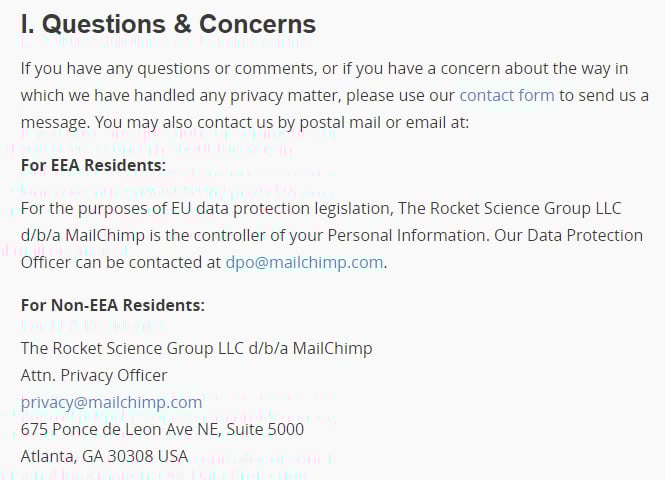Viewport: 665px width, 480px height.
Task: Click the 675 Ponce de Leon address line
Action: 162,429
